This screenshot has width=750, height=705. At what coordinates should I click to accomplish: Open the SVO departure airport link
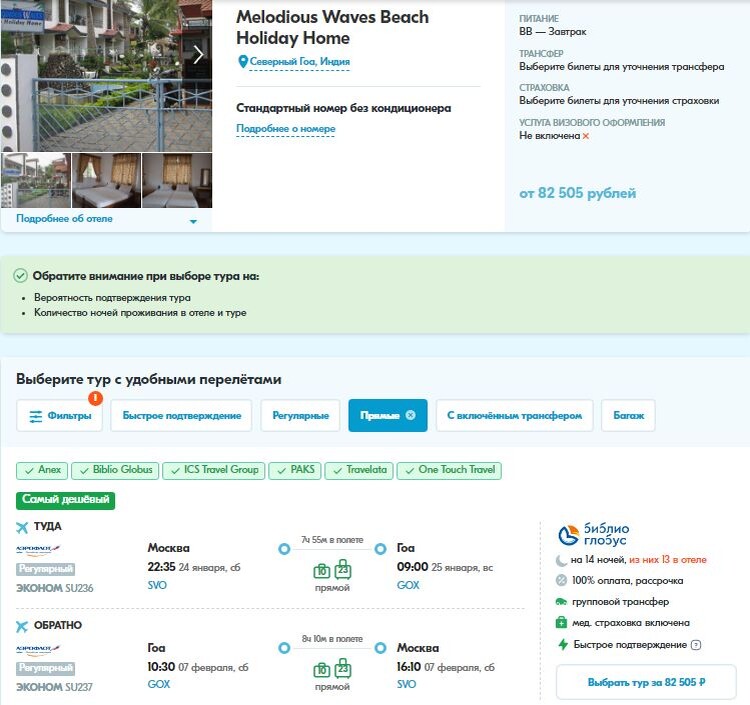[x=157, y=585]
